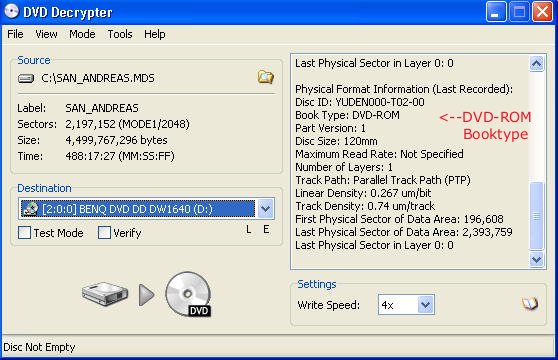Click the Part Version: 1 line

point(330,128)
